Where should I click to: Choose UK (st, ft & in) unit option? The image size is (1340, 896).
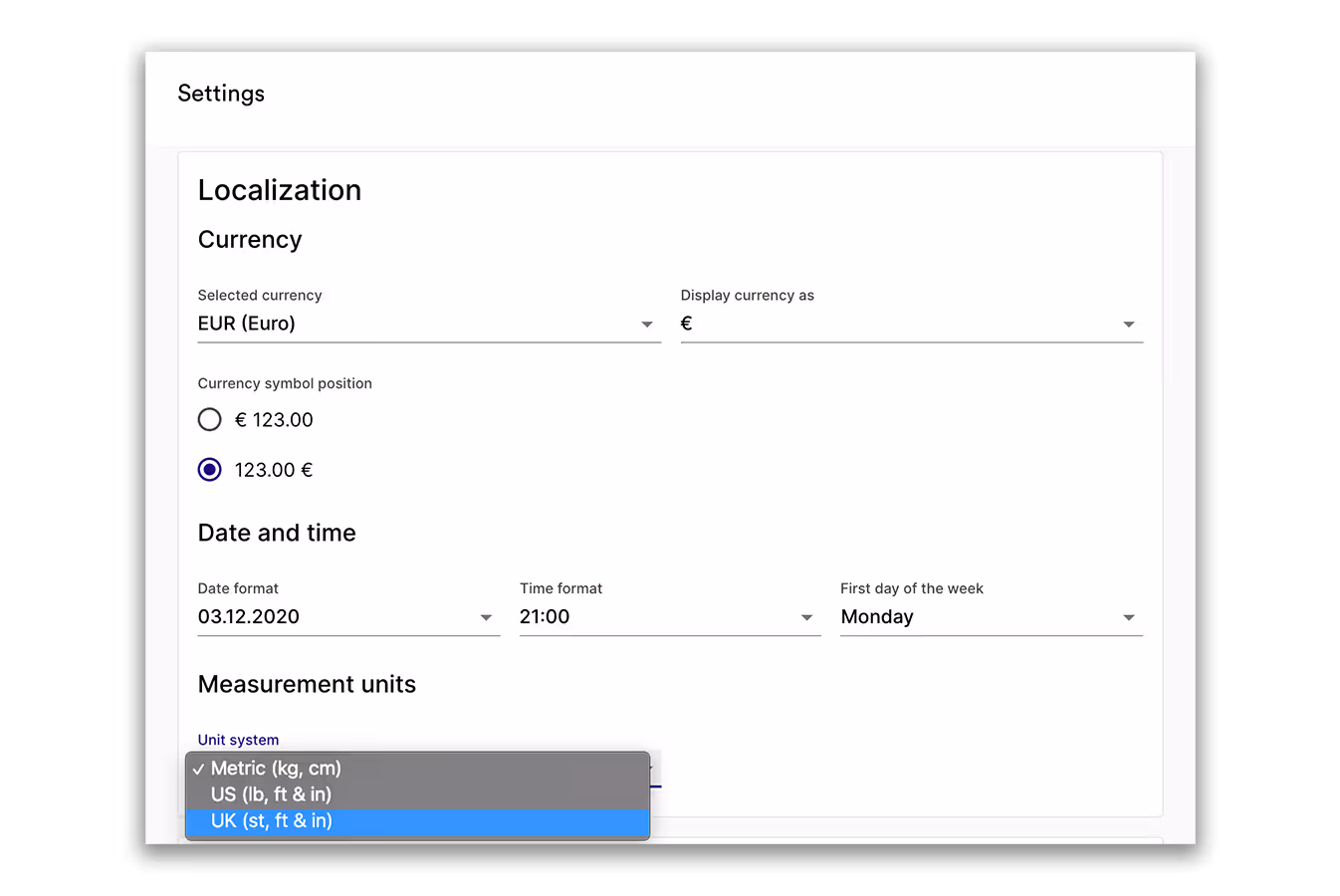coord(418,821)
